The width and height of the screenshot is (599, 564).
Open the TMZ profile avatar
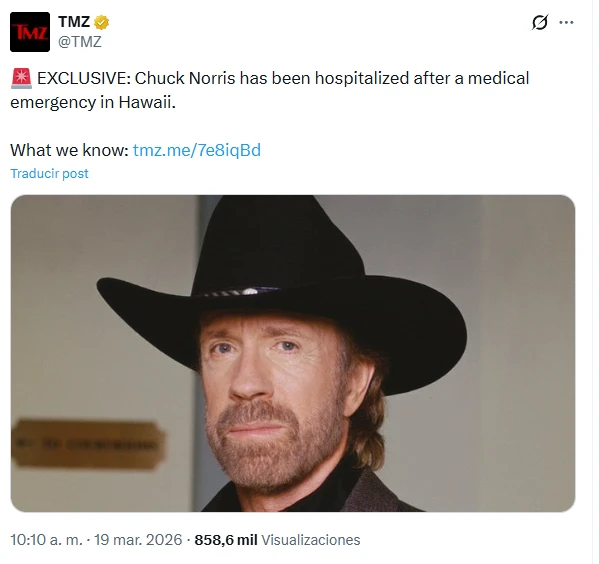tap(30, 32)
